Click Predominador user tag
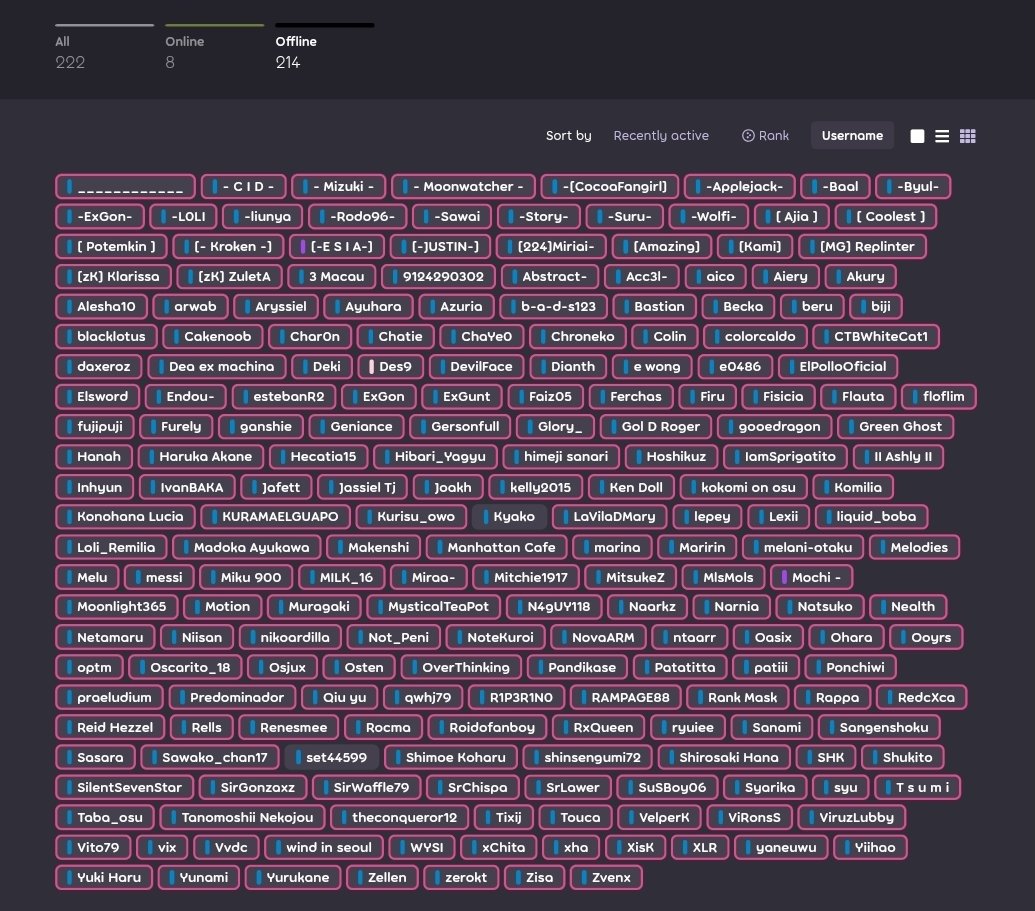This screenshot has height=911, width=1035. (232, 698)
